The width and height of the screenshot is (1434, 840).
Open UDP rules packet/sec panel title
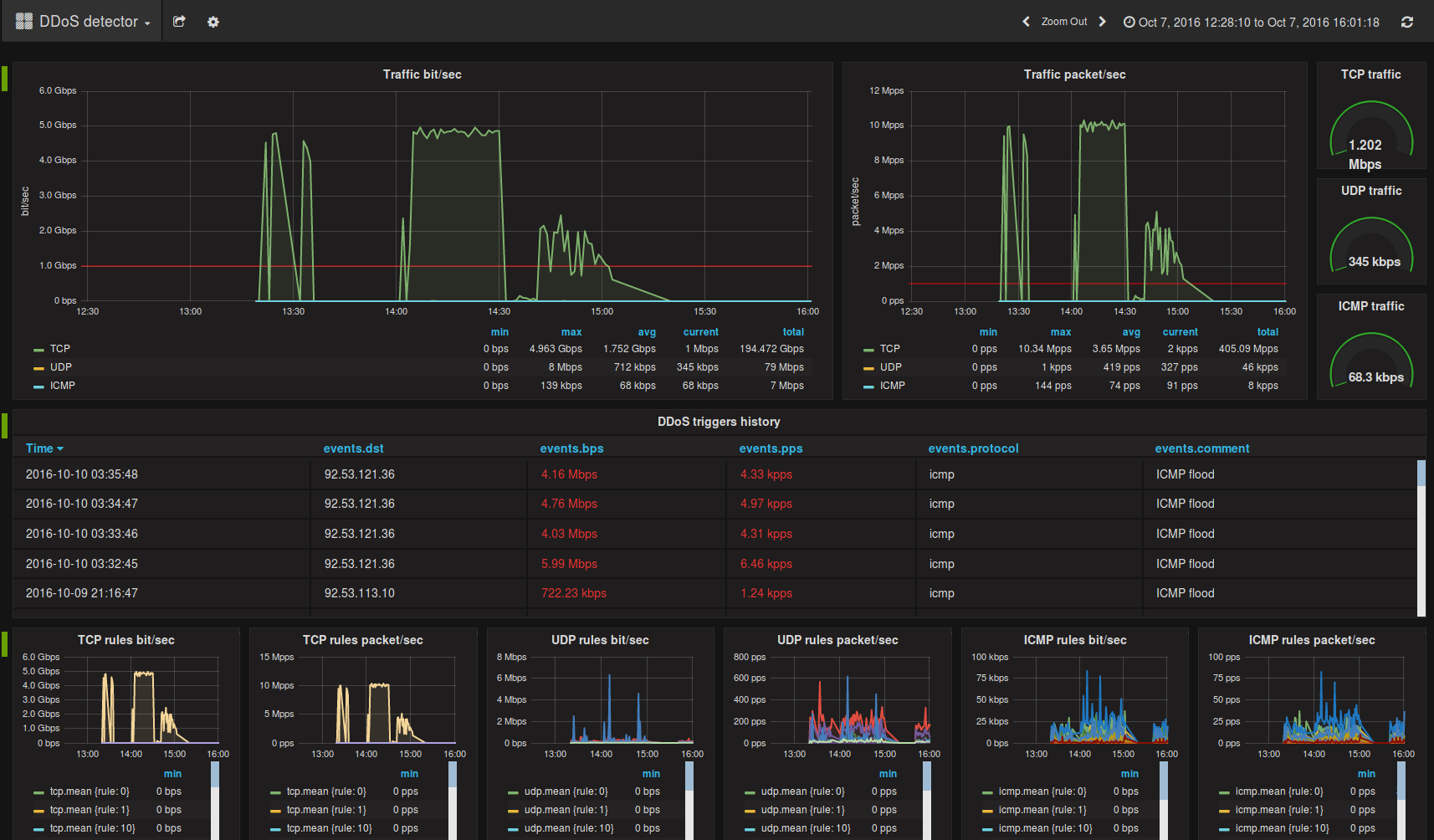[837, 640]
